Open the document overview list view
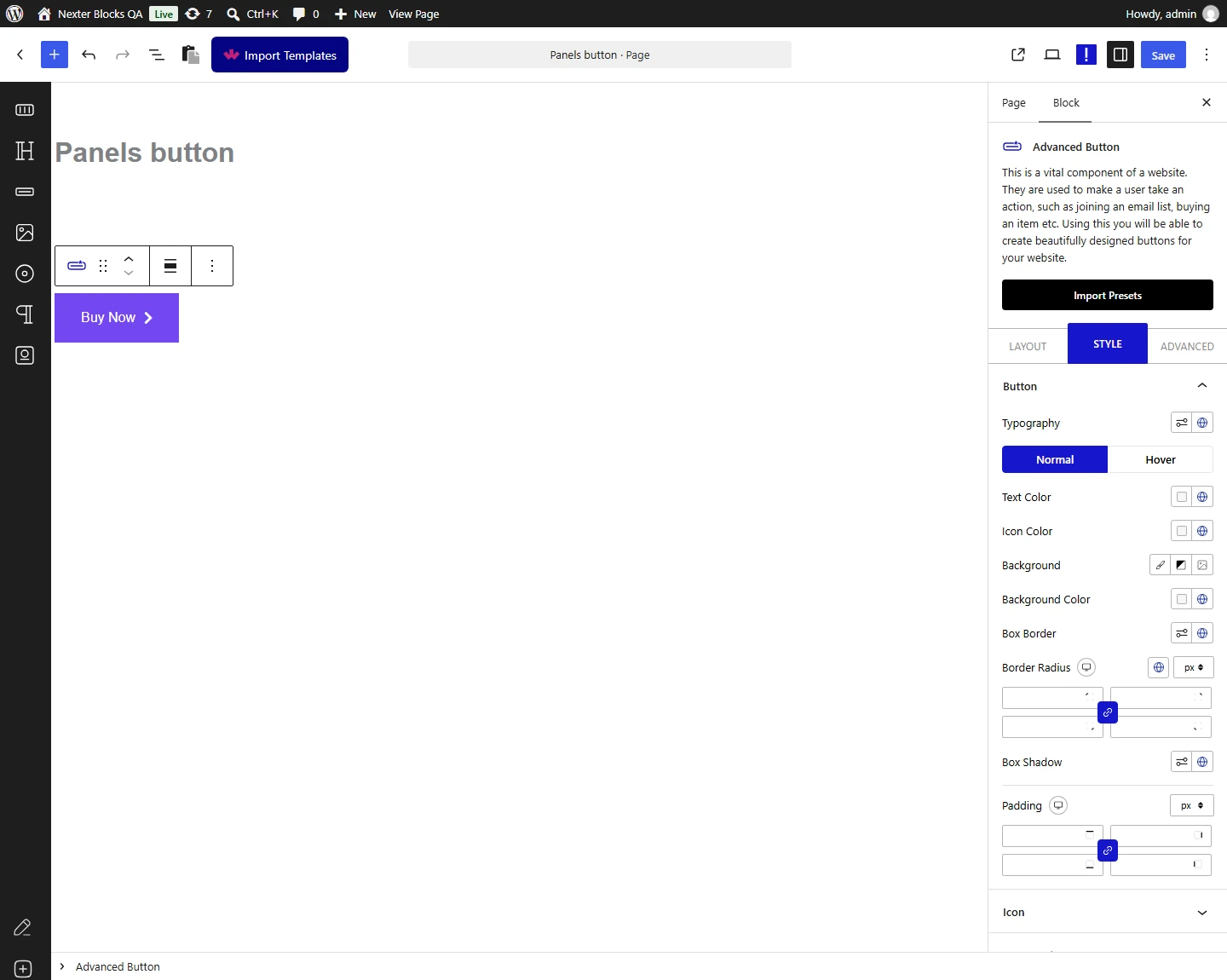Image resolution: width=1227 pixels, height=980 pixels. coord(157,55)
